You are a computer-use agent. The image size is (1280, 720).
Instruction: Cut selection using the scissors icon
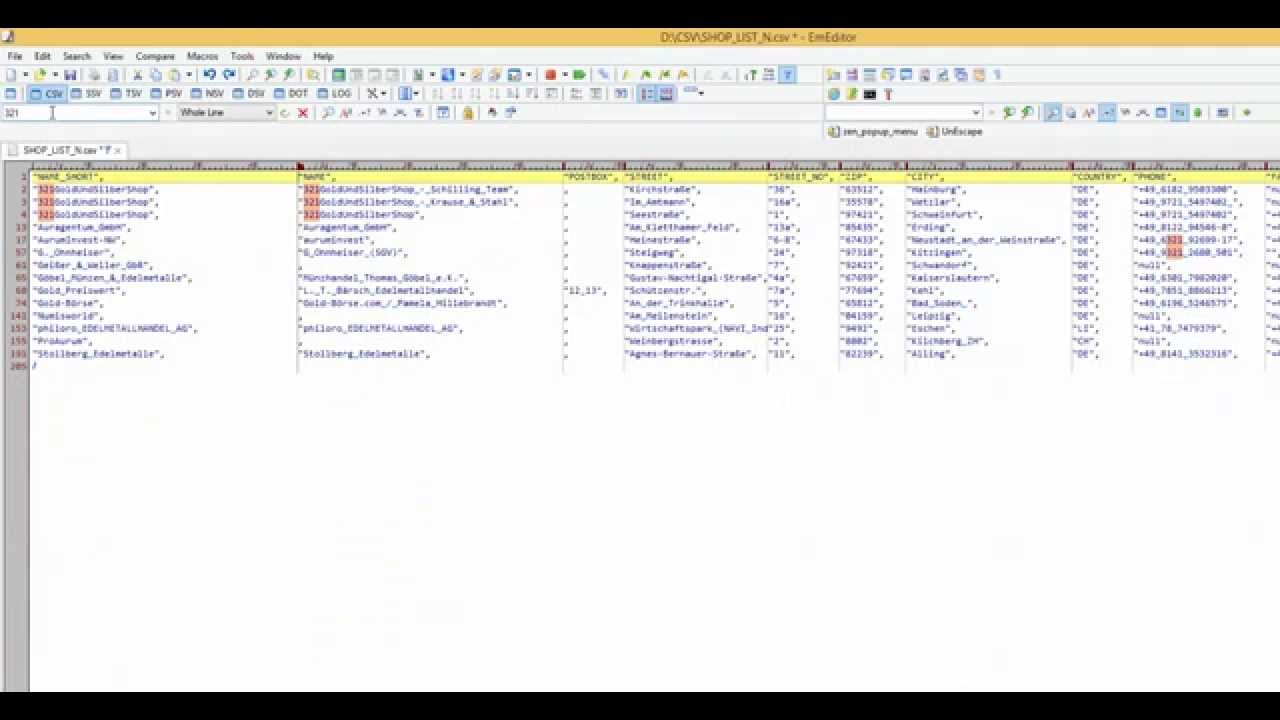coord(137,74)
